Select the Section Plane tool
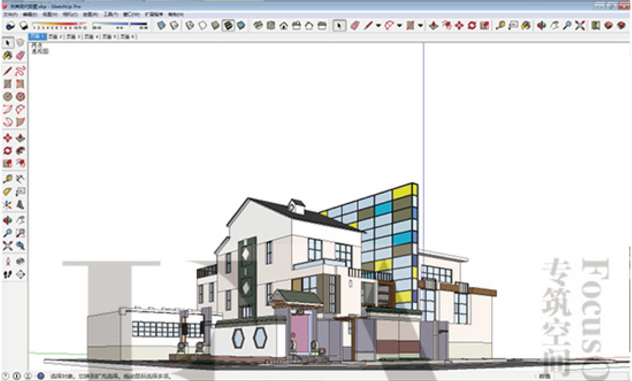The height and width of the screenshot is (381, 632). tap(20, 275)
